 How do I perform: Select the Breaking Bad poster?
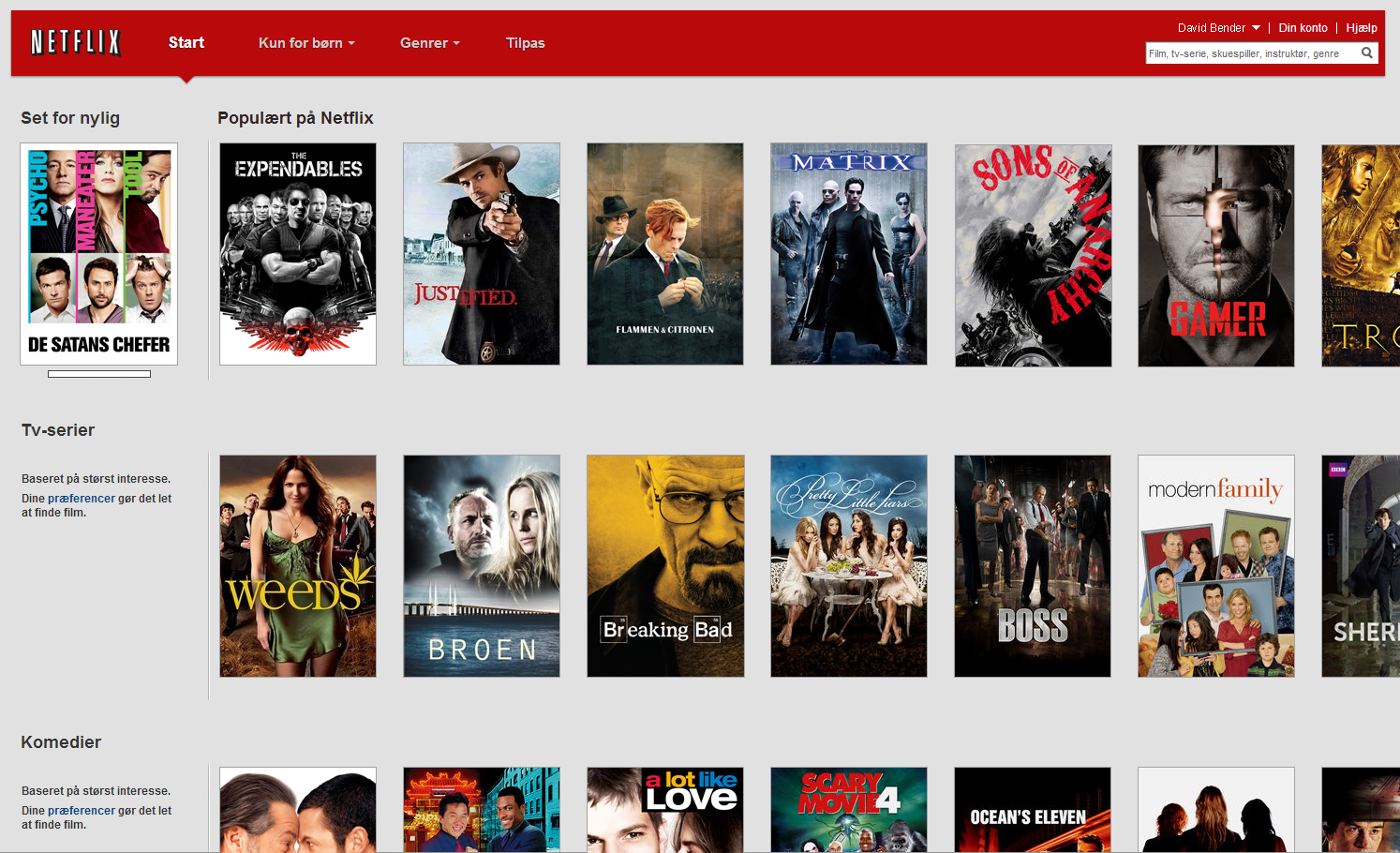665,565
